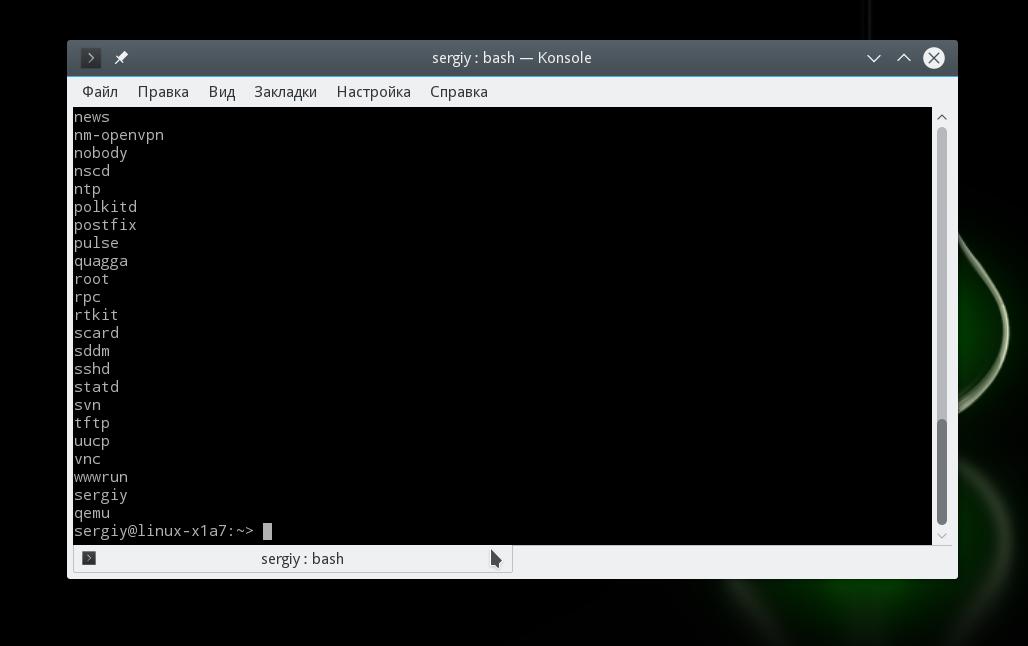Click the Konsole window menu icon in title bar

point(91,58)
